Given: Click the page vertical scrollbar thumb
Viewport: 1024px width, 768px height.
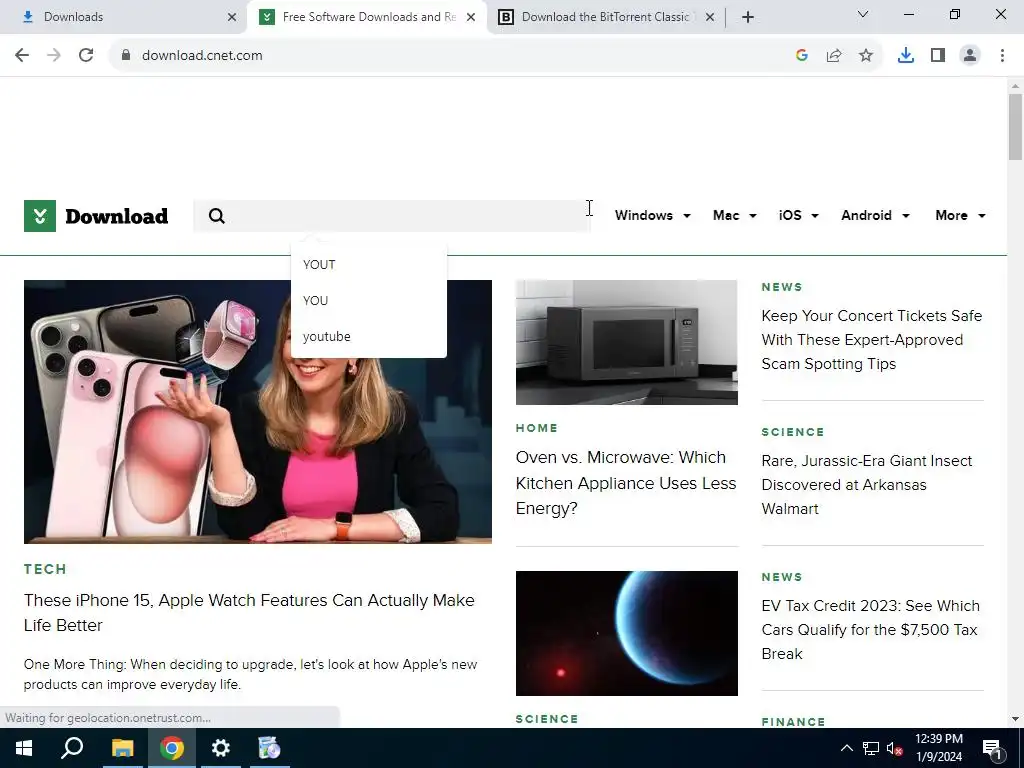Looking at the screenshot, I should point(1015,127).
